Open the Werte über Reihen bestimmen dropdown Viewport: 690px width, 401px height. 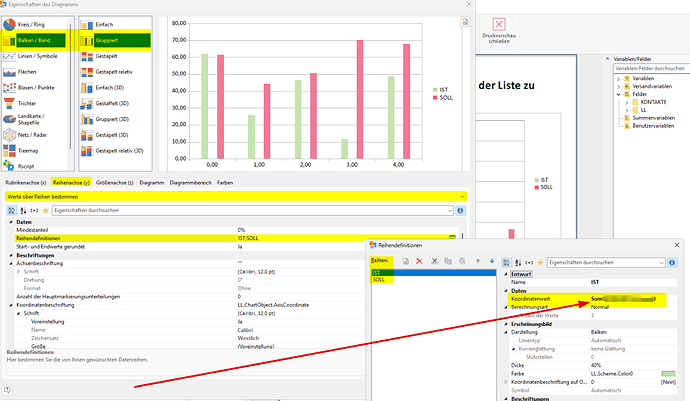click(462, 197)
